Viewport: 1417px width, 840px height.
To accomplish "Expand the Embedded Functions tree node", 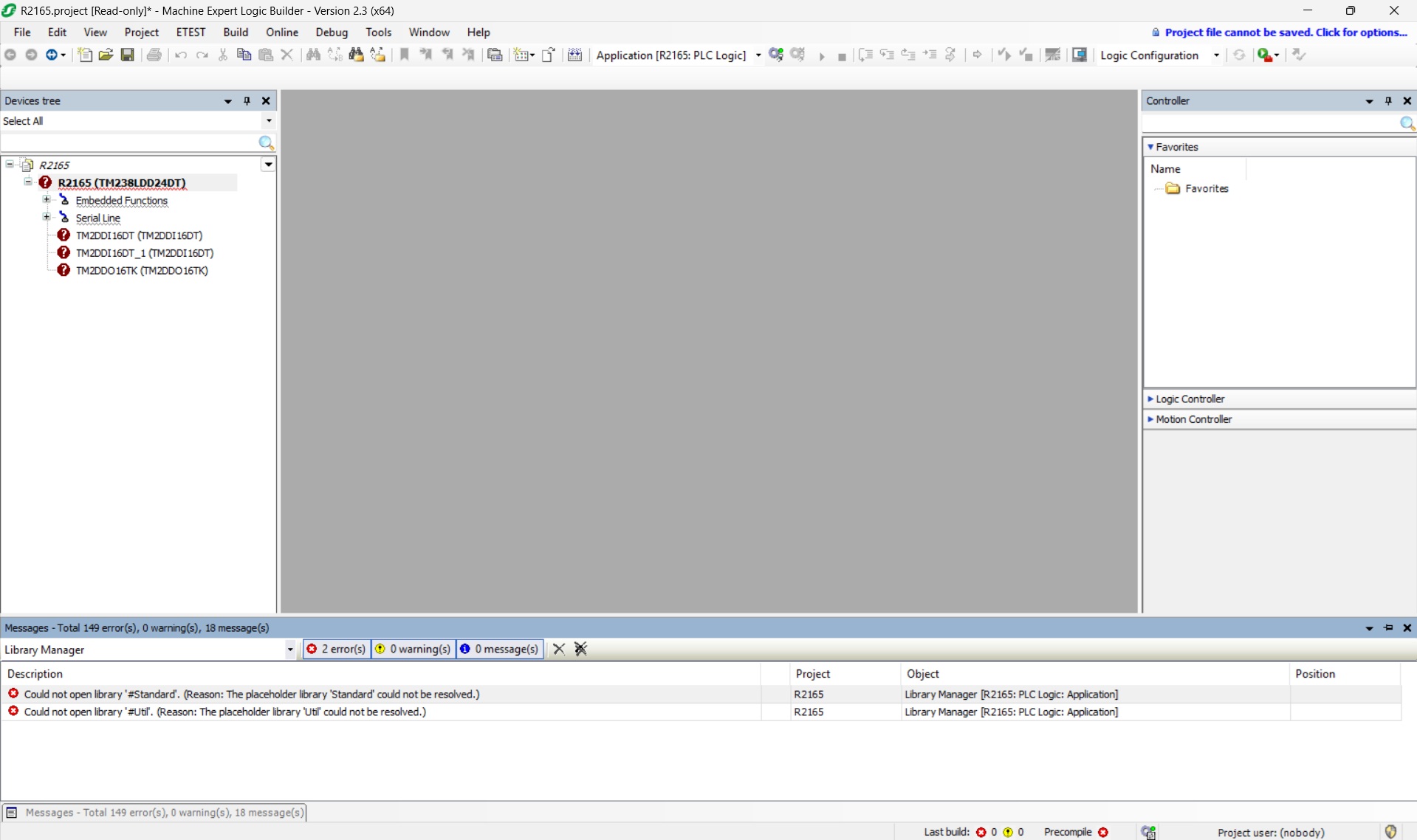I will [47, 200].
